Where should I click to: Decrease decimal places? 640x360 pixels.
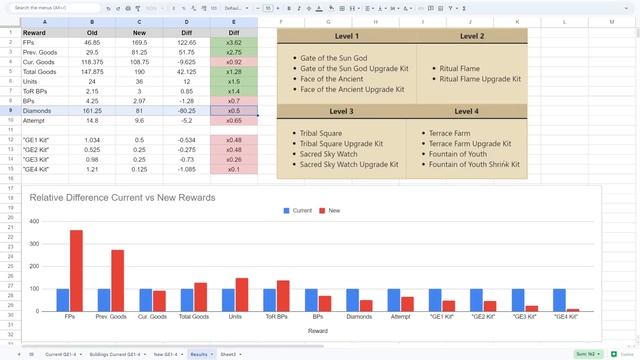tap(193, 8)
